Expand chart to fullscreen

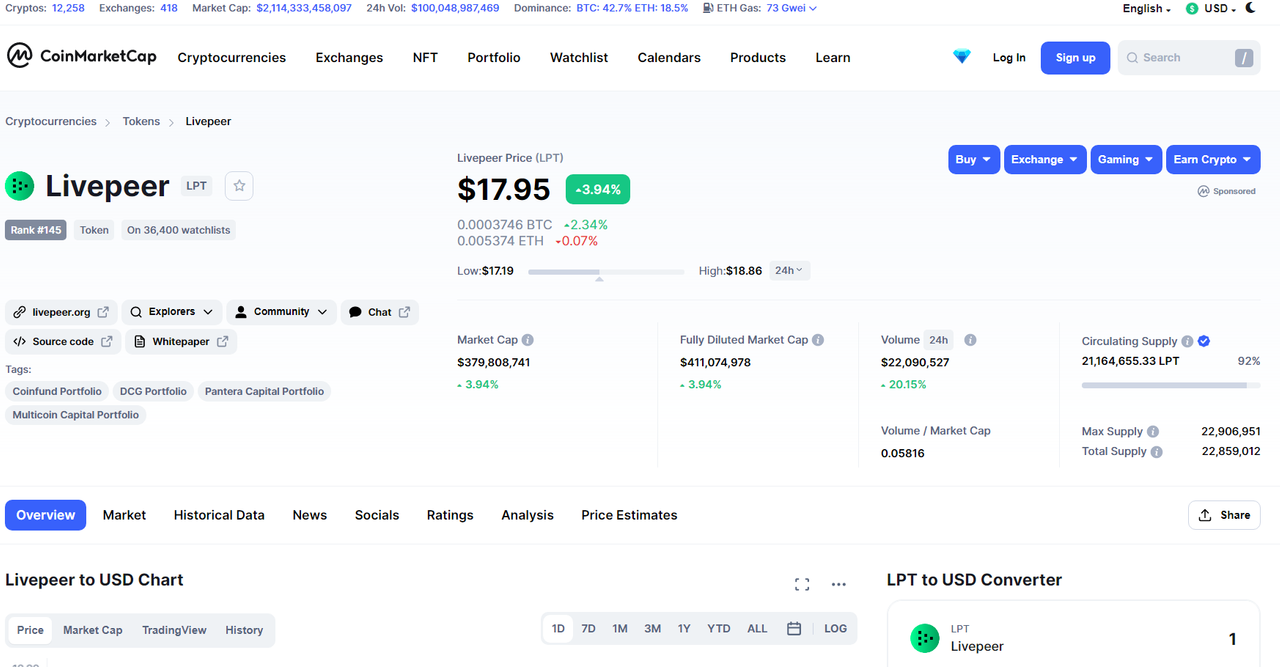click(x=802, y=584)
